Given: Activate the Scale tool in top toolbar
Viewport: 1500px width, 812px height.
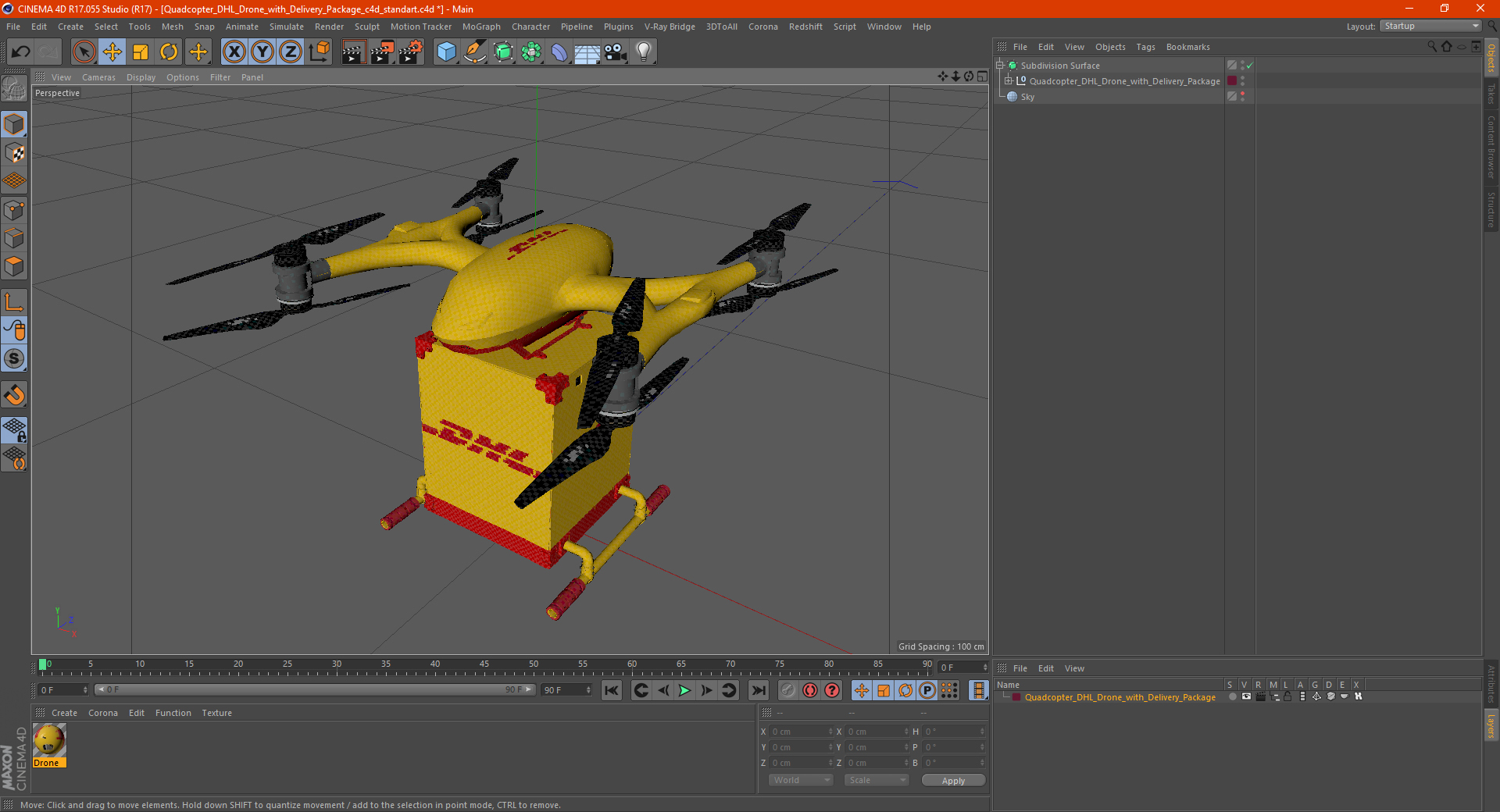Looking at the screenshot, I should tap(141, 52).
